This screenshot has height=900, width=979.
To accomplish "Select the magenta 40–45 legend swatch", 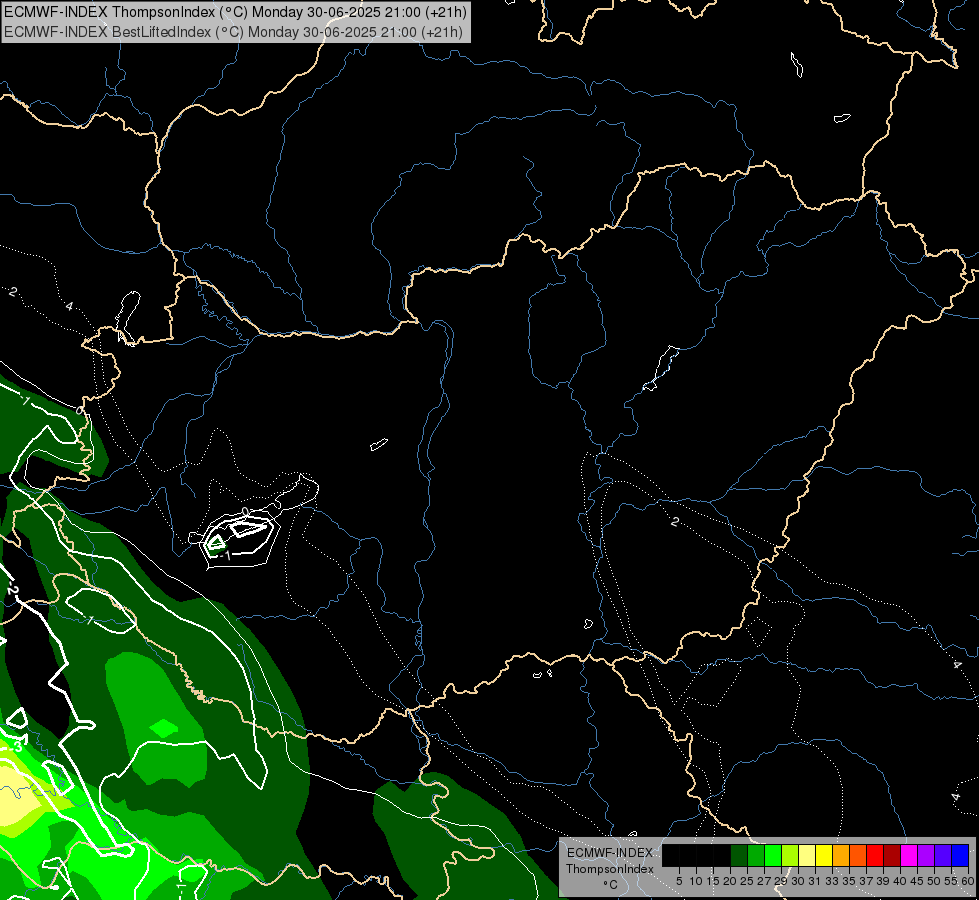I will pos(909,855).
